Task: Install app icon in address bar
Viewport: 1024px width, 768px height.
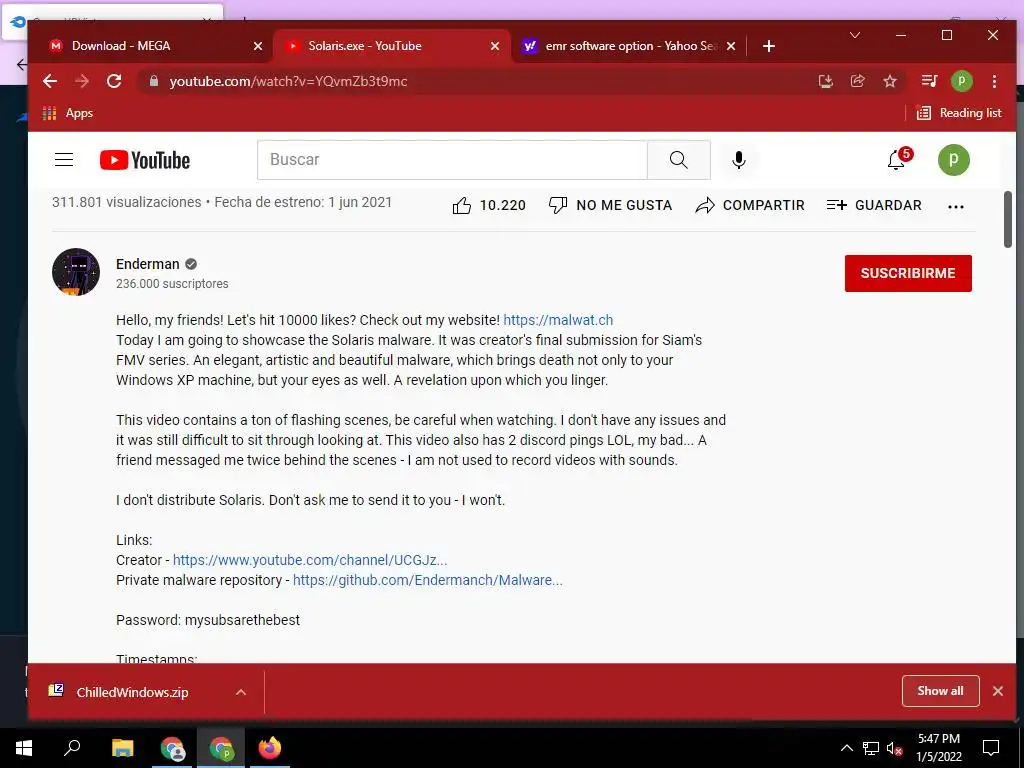Action: [x=825, y=81]
